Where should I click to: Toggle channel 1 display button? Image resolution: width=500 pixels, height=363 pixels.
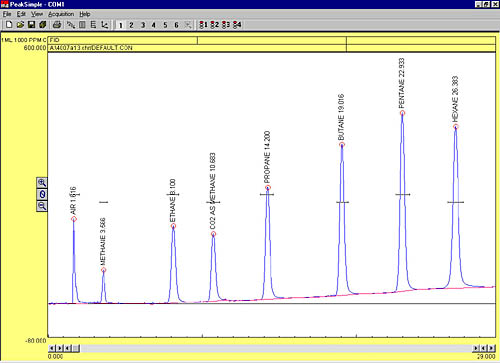[x=121, y=25]
